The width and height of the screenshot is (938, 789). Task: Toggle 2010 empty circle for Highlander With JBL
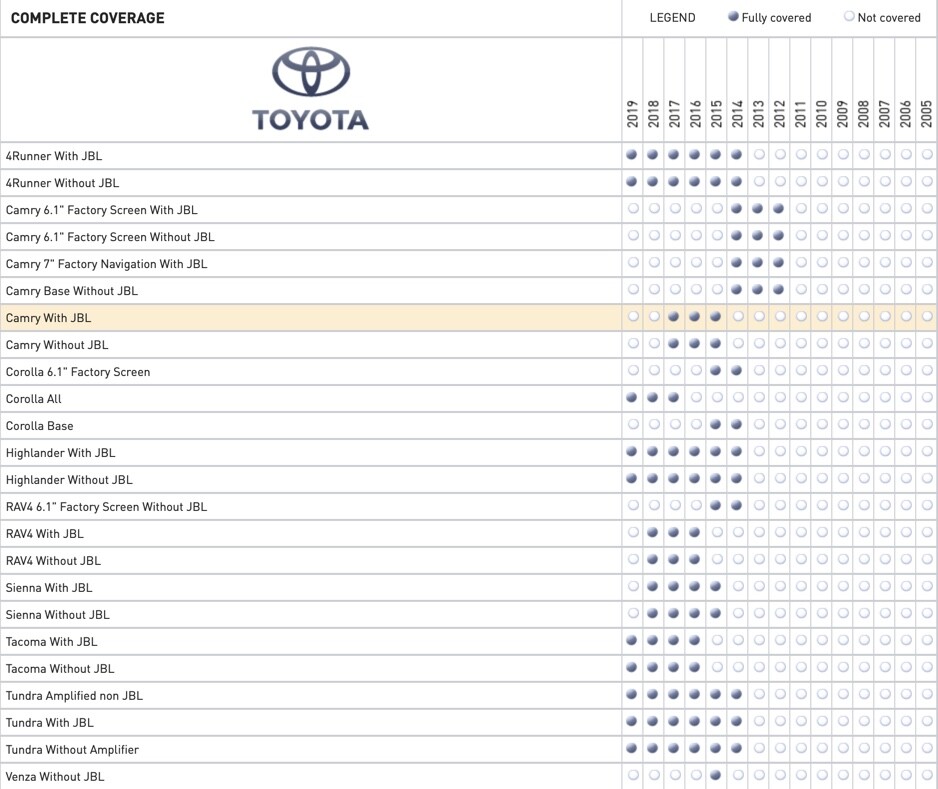pyautogui.click(x=821, y=452)
